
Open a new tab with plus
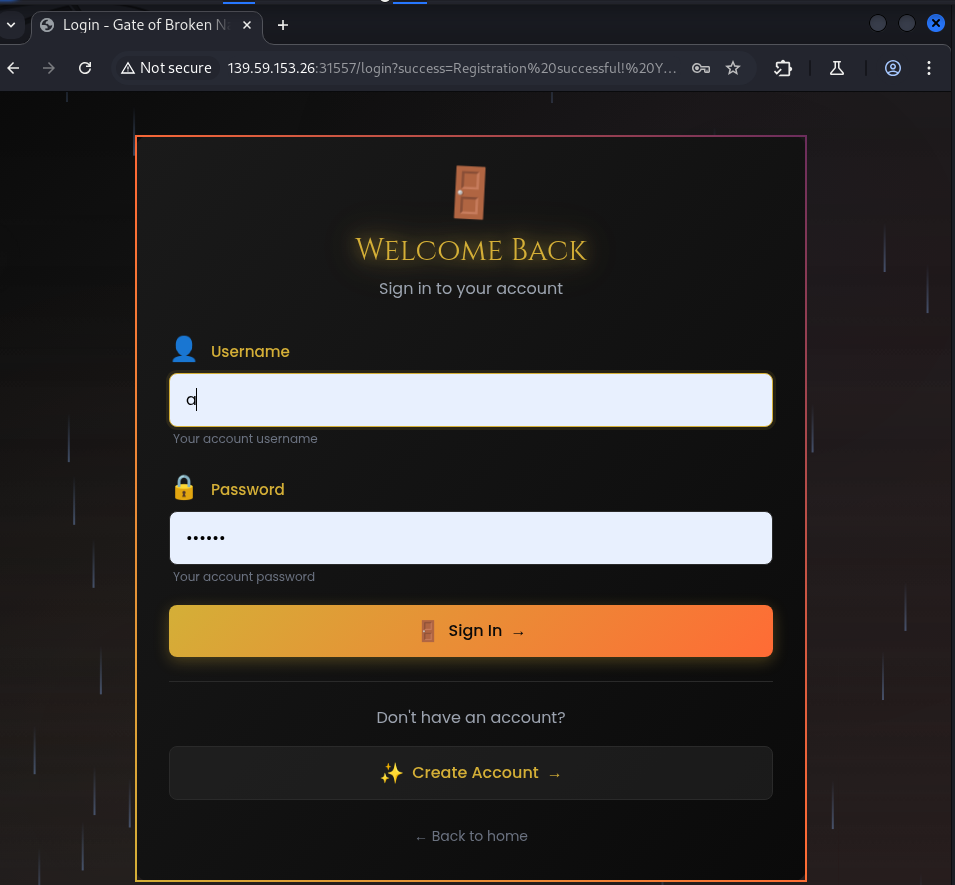point(283,25)
